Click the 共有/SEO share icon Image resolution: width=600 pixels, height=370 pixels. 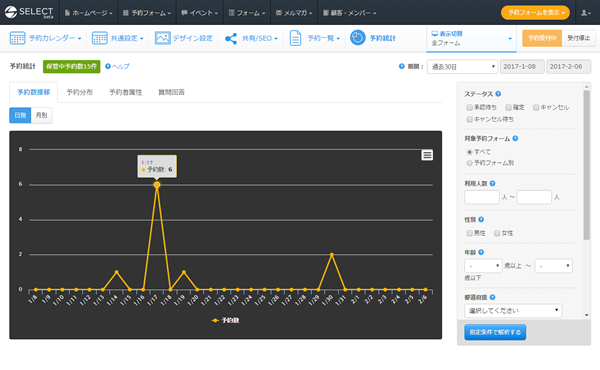[231, 38]
